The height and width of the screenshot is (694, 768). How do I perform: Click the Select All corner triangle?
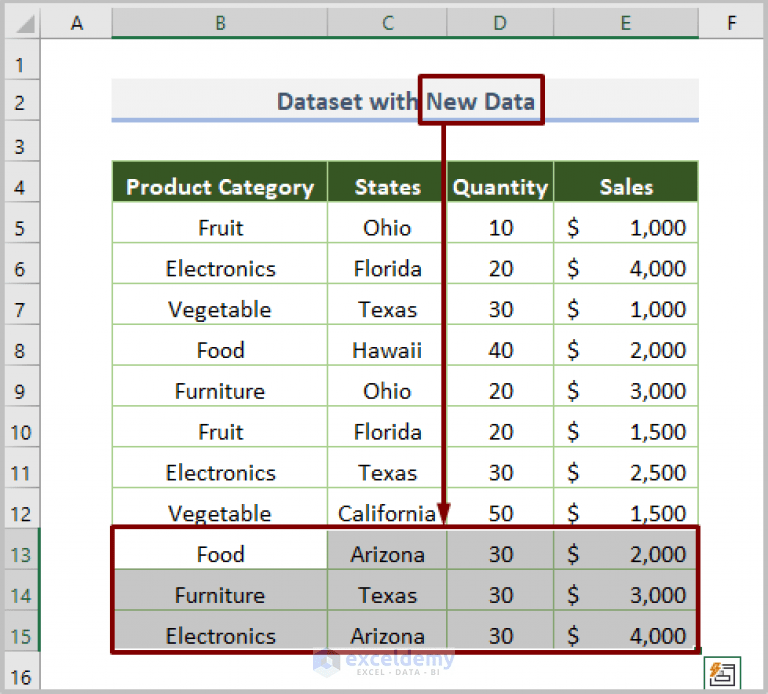[23, 23]
